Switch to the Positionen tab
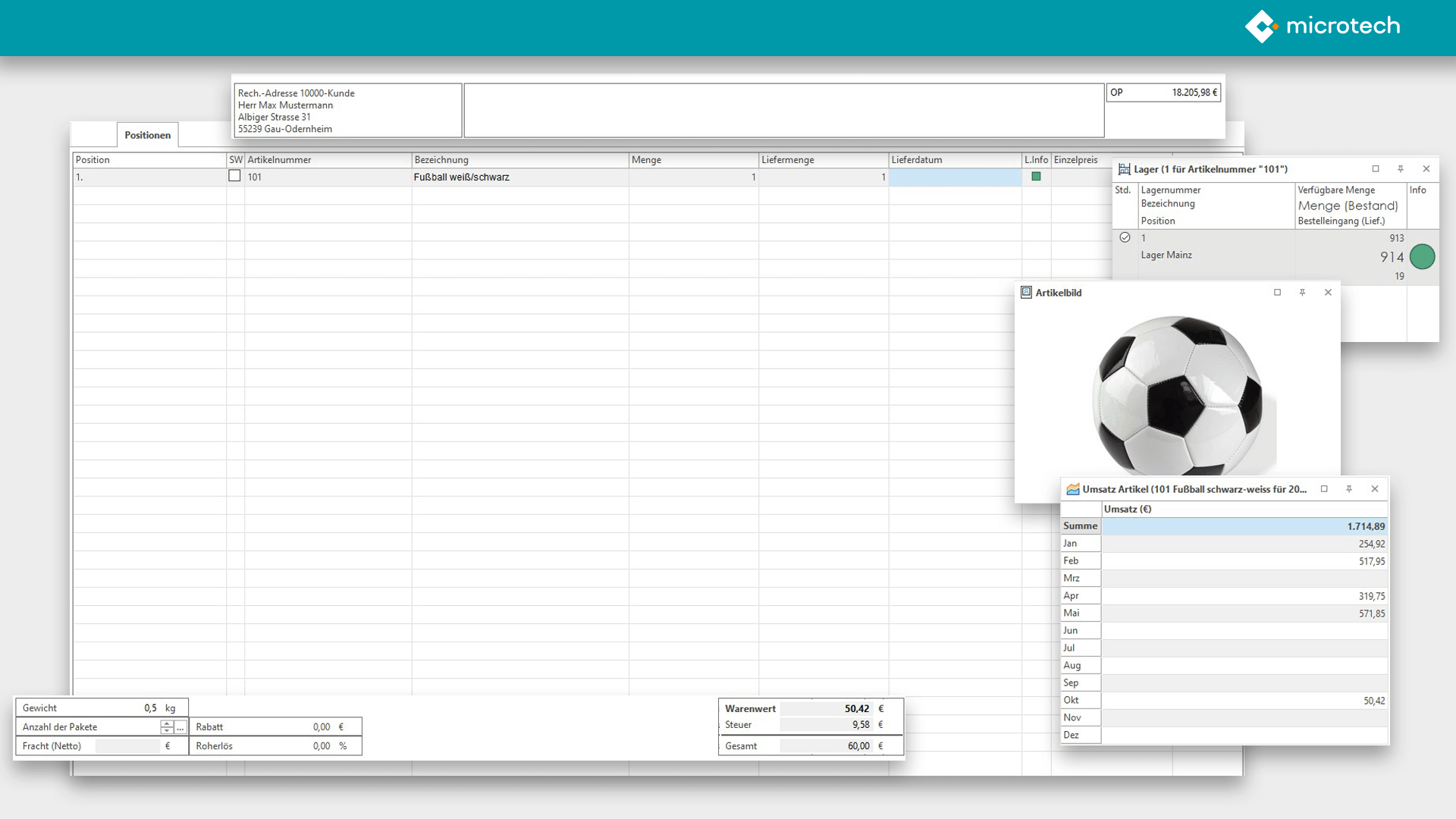Image resolution: width=1456 pixels, height=819 pixels. pyautogui.click(x=147, y=135)
